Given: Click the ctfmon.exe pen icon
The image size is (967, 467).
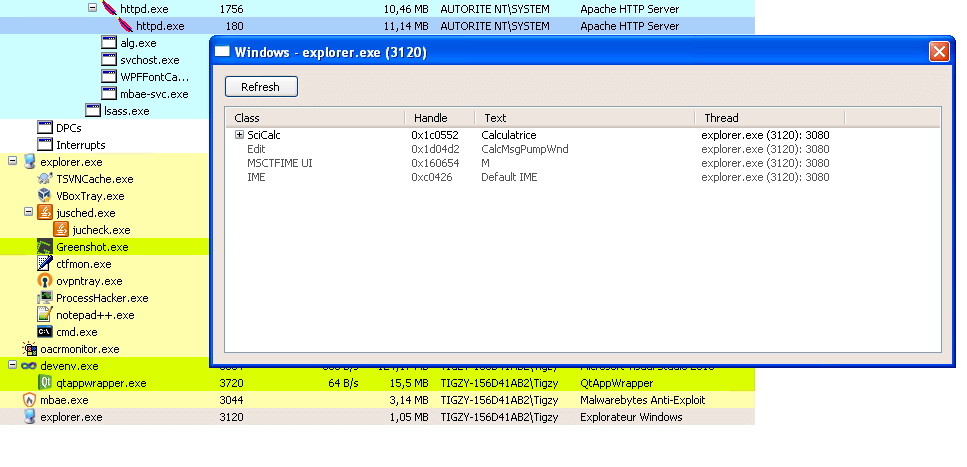Looking at the screenshot, I should [x=45, y=264].
